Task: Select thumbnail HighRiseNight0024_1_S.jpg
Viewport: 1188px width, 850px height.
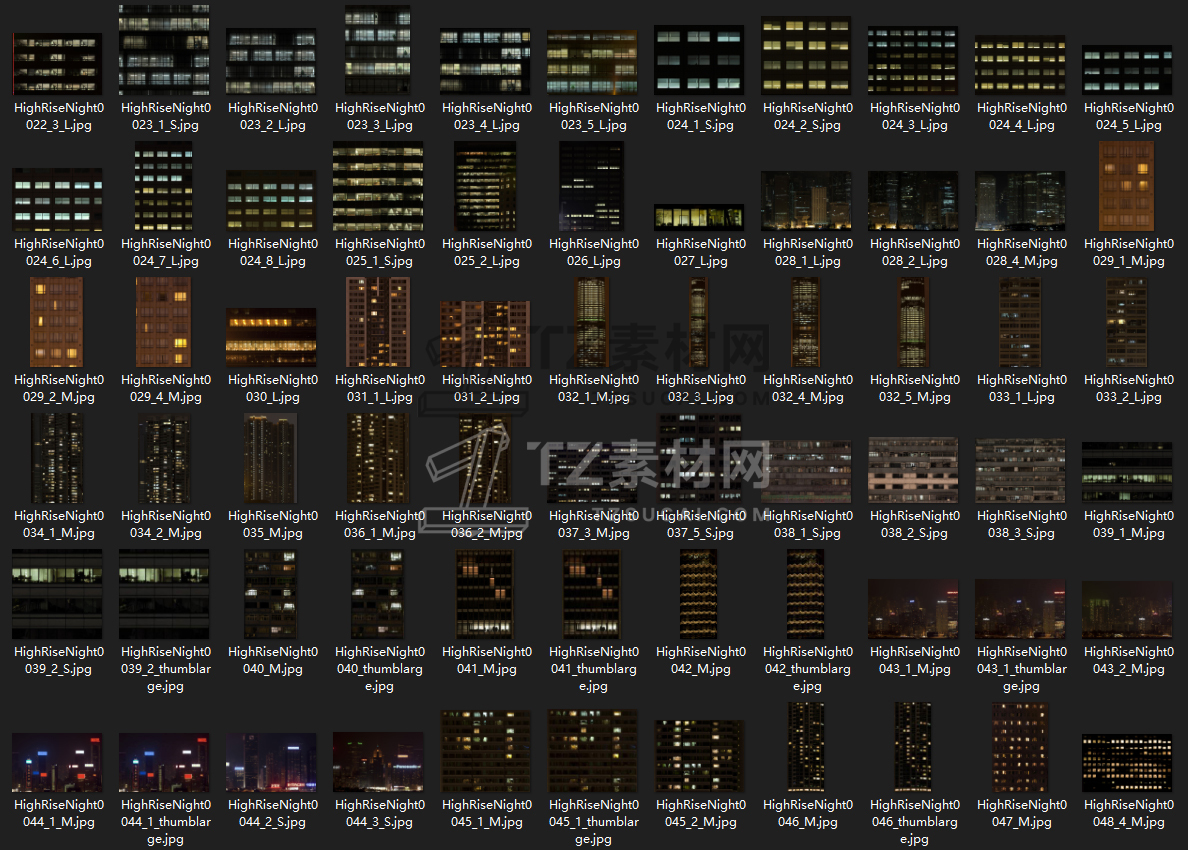Action: [x=699, y=60]
